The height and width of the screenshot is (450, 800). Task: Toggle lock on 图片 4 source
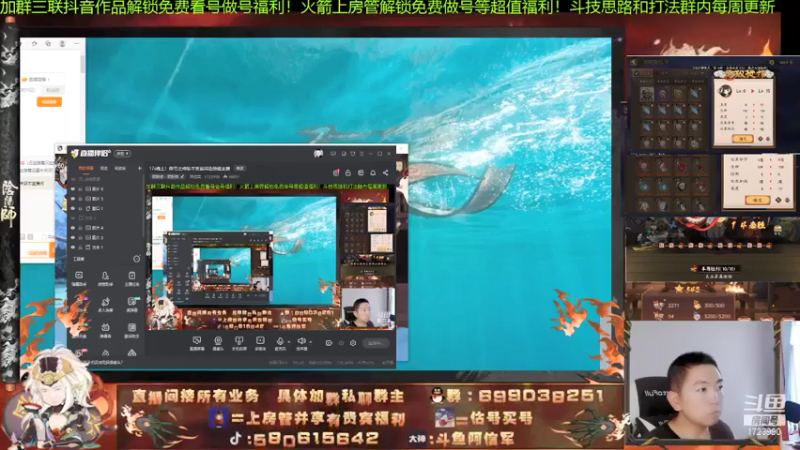(80, 228)
